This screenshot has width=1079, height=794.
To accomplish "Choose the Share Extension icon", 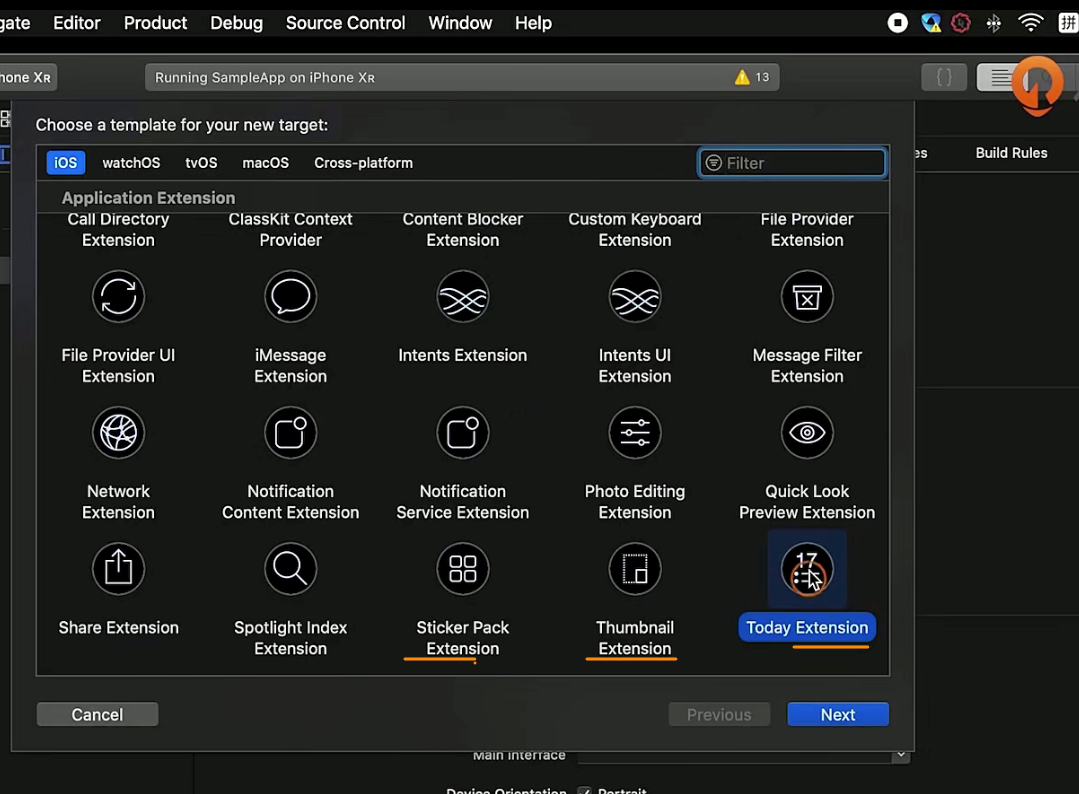I will (118, 569).
